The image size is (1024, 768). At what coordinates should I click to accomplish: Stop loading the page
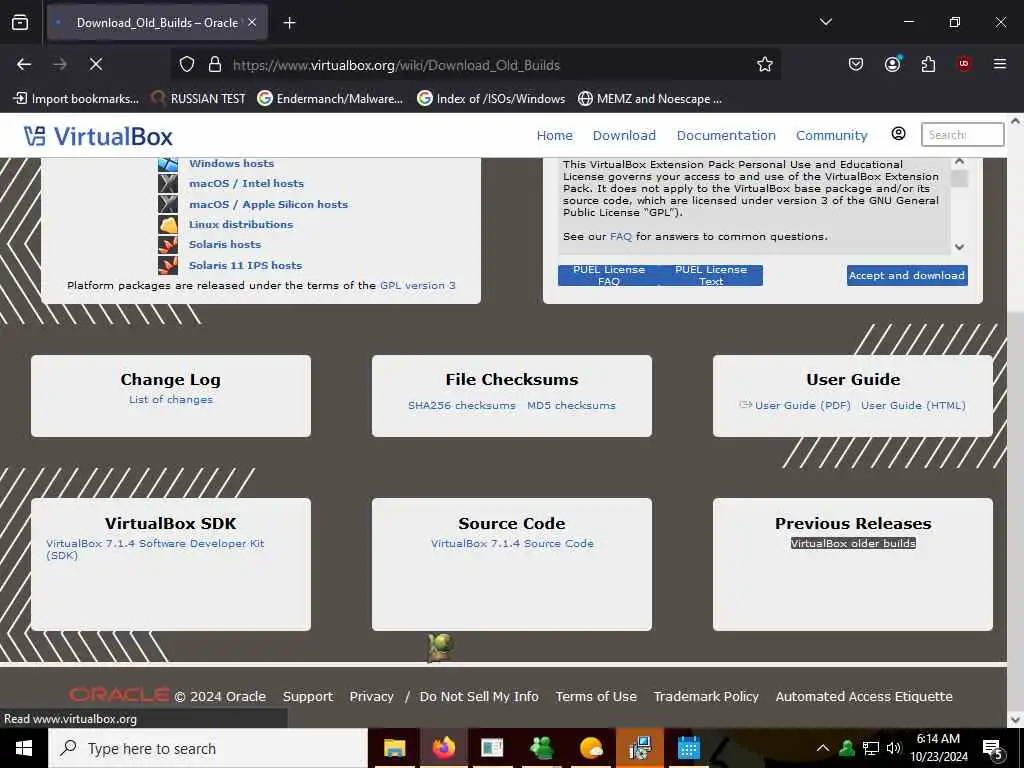pos(96,64)
